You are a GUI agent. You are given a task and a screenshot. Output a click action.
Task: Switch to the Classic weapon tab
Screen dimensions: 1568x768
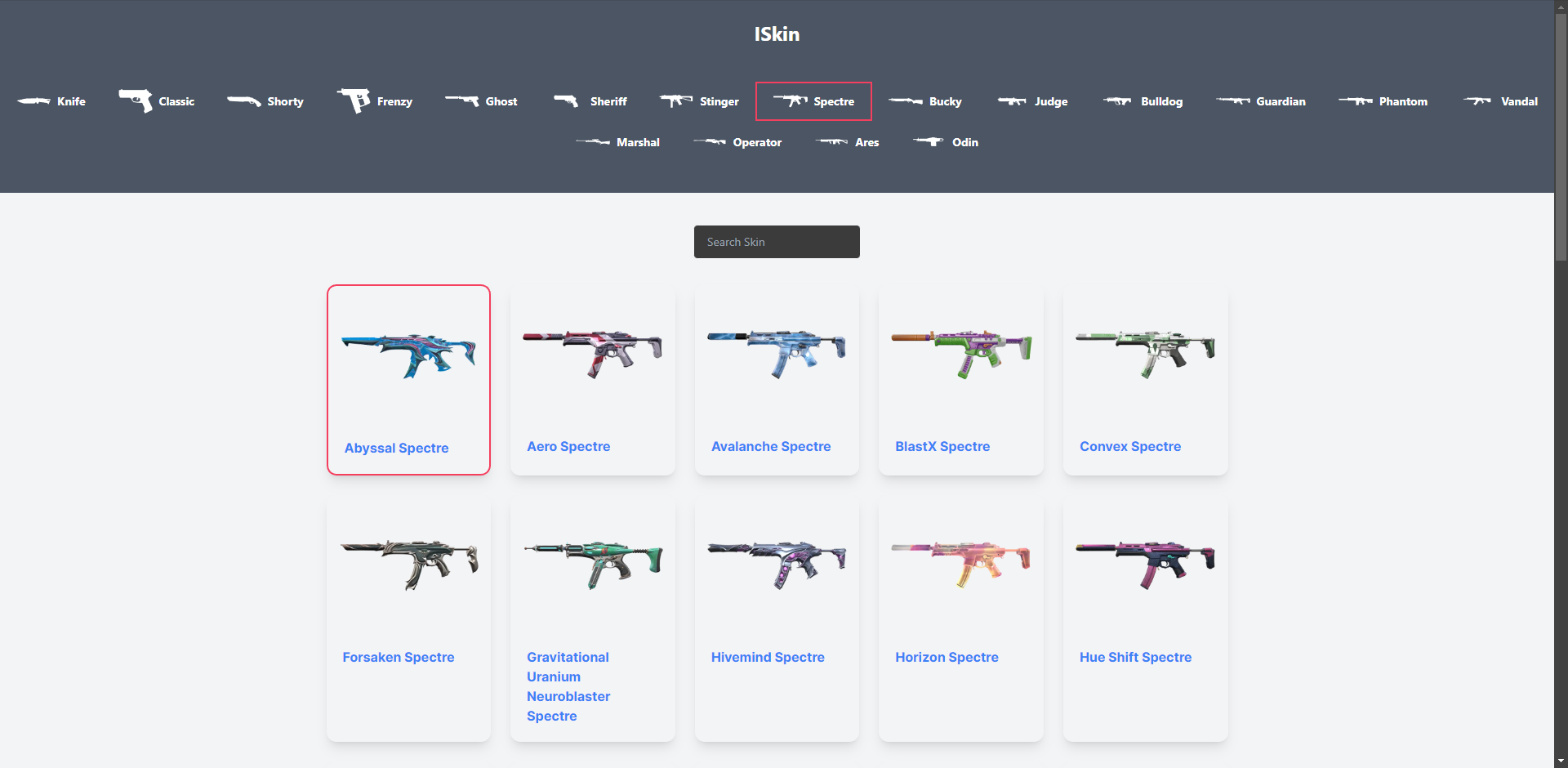tap(176, 101)
